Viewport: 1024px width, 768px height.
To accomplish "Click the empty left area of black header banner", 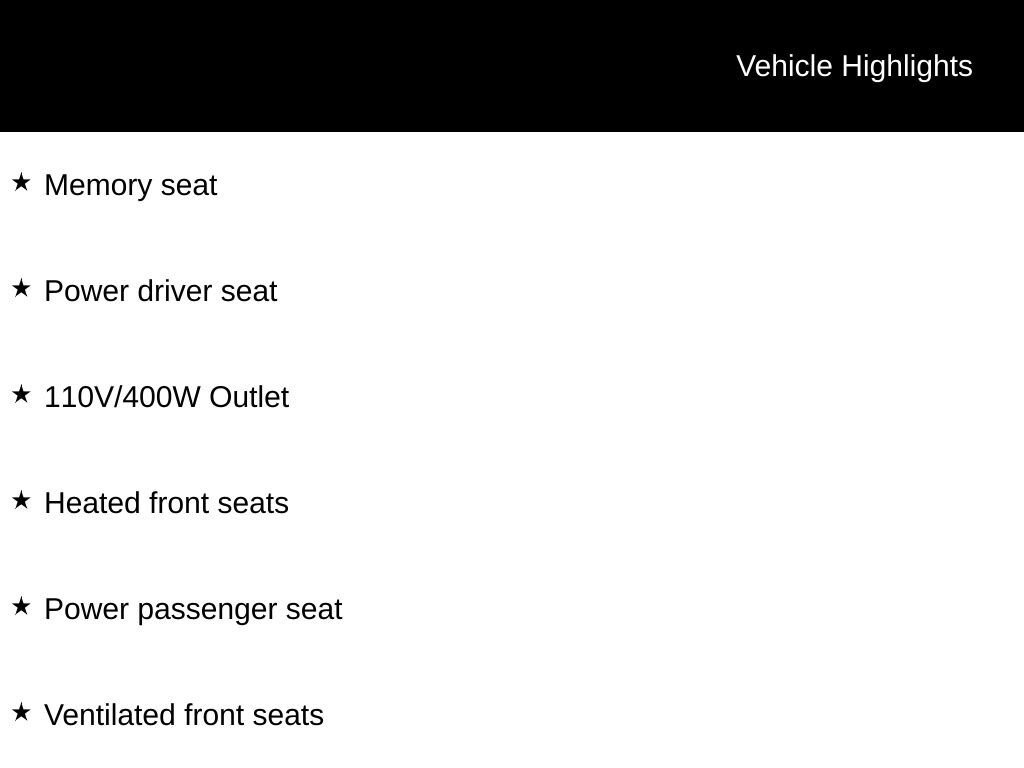I will (300, 66).
